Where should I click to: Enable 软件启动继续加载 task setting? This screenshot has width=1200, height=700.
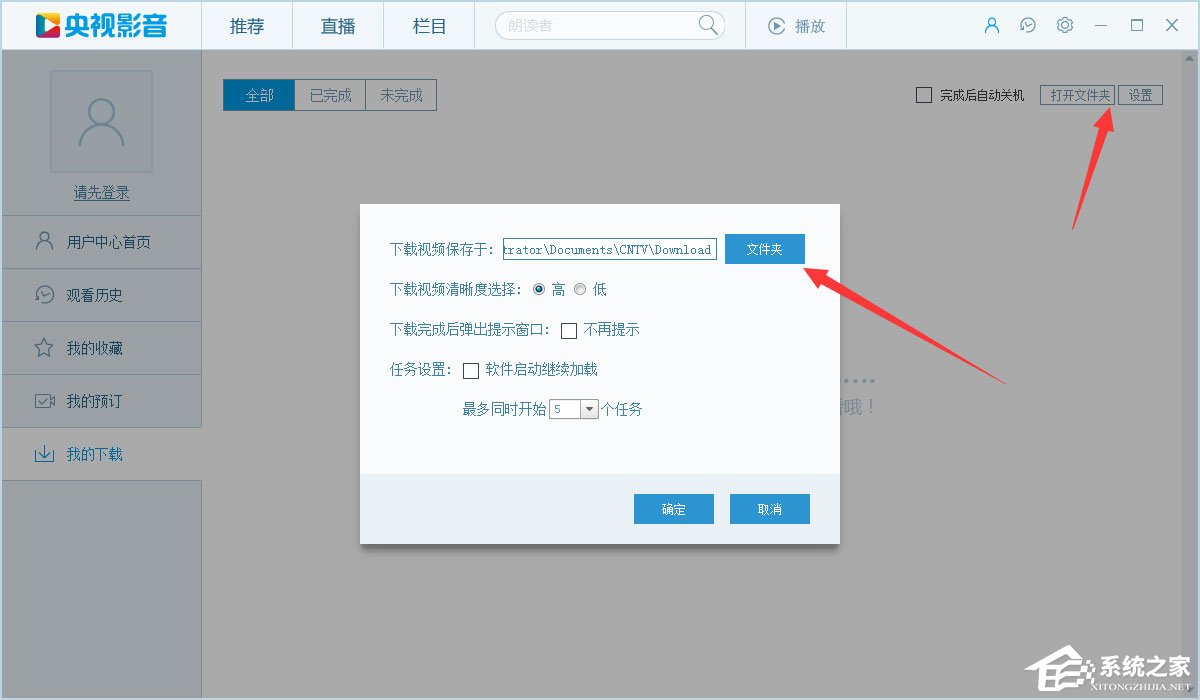471,370
